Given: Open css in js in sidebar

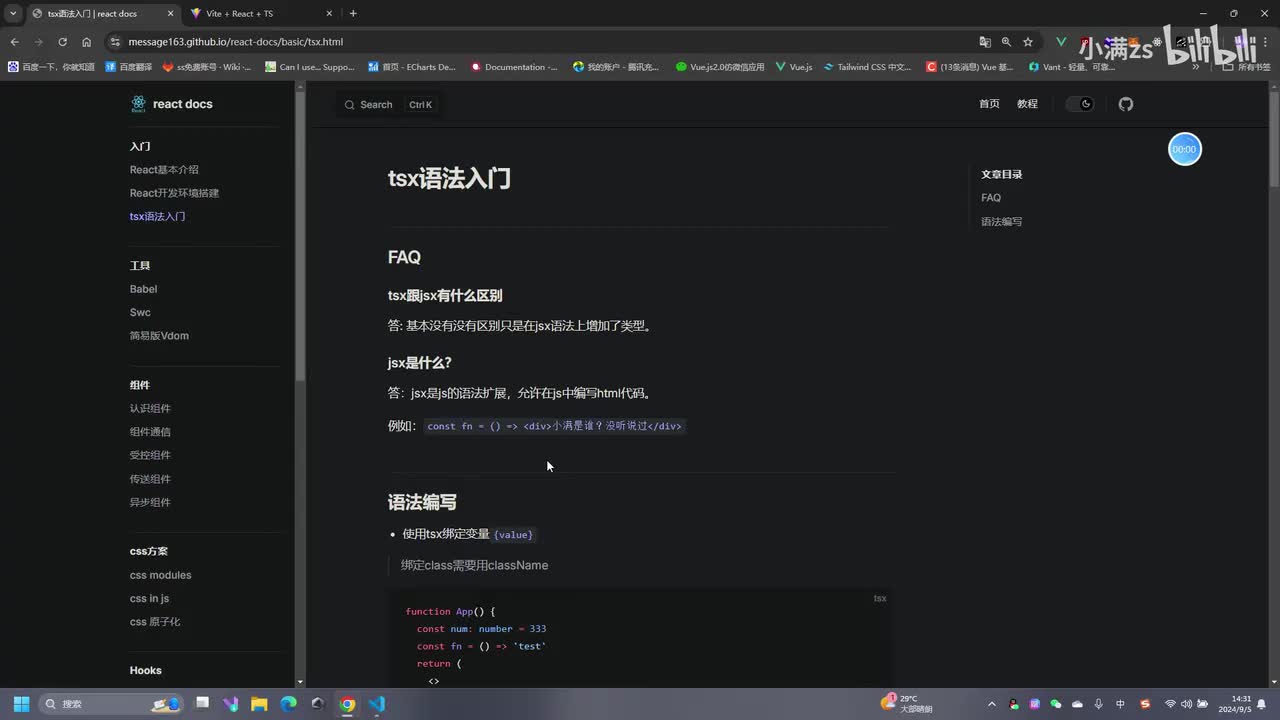Looking at the screenshot, I should coord(149,598).
